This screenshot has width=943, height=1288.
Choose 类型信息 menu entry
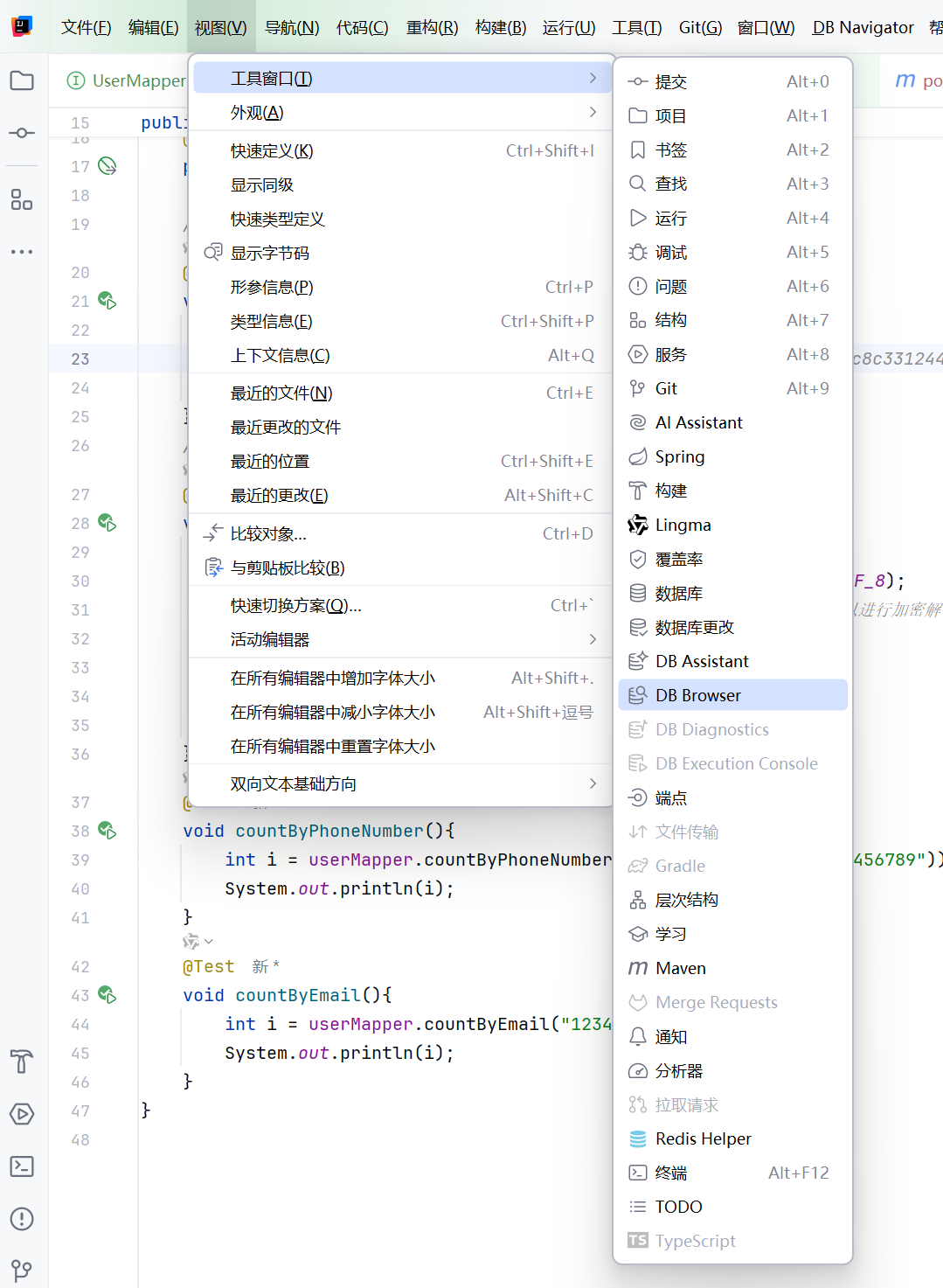(401, 321)
